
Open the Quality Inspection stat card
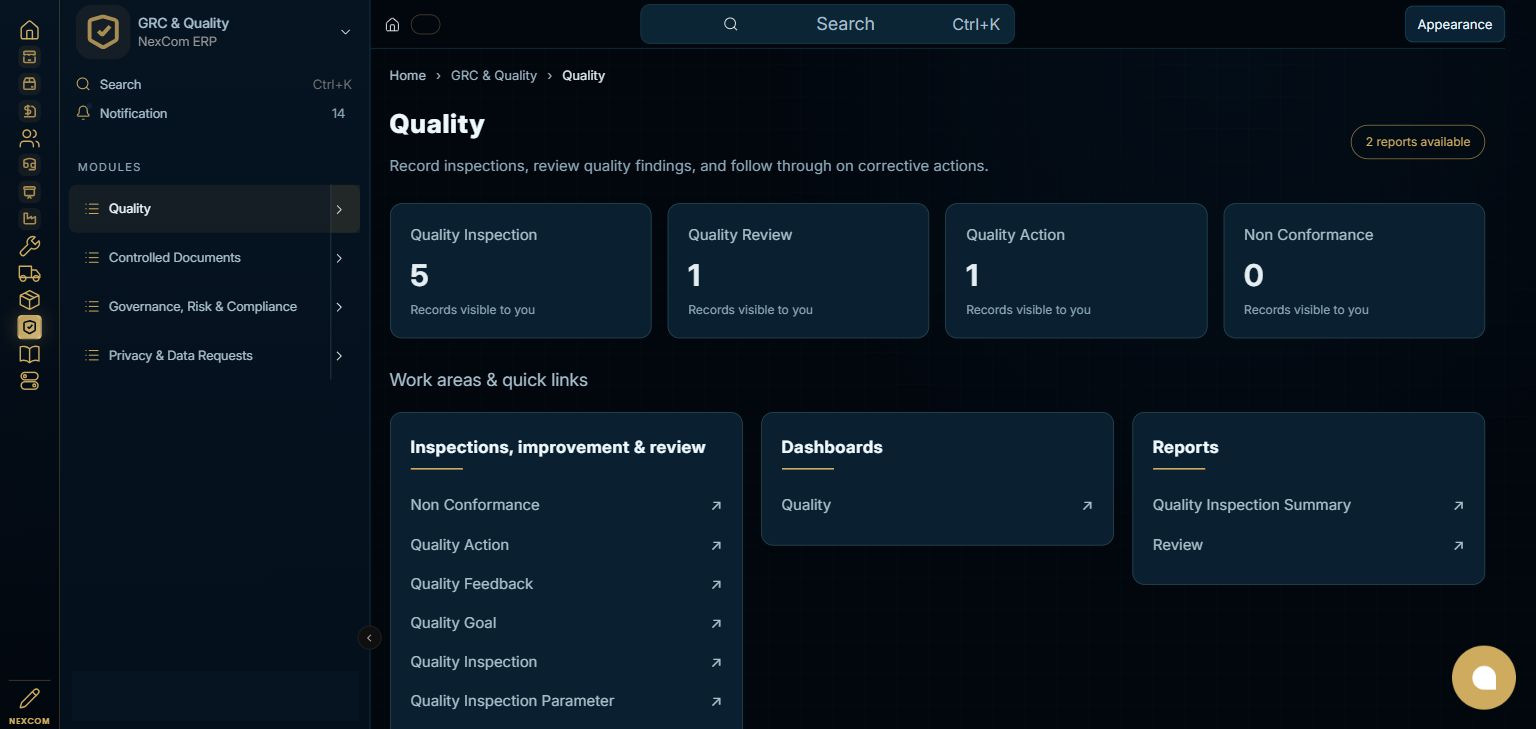[x=520, y=271]
